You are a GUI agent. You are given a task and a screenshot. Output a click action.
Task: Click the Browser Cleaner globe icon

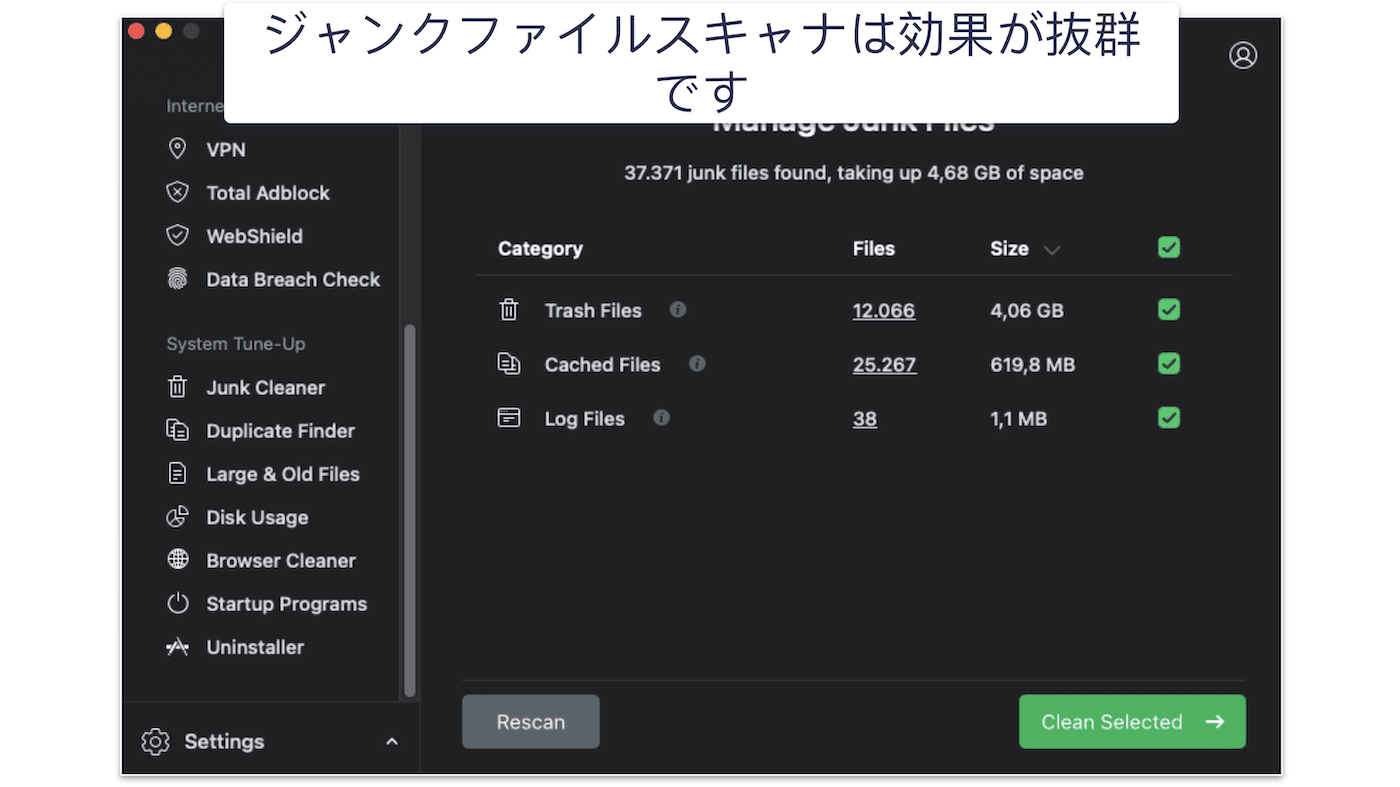point(177,560)
